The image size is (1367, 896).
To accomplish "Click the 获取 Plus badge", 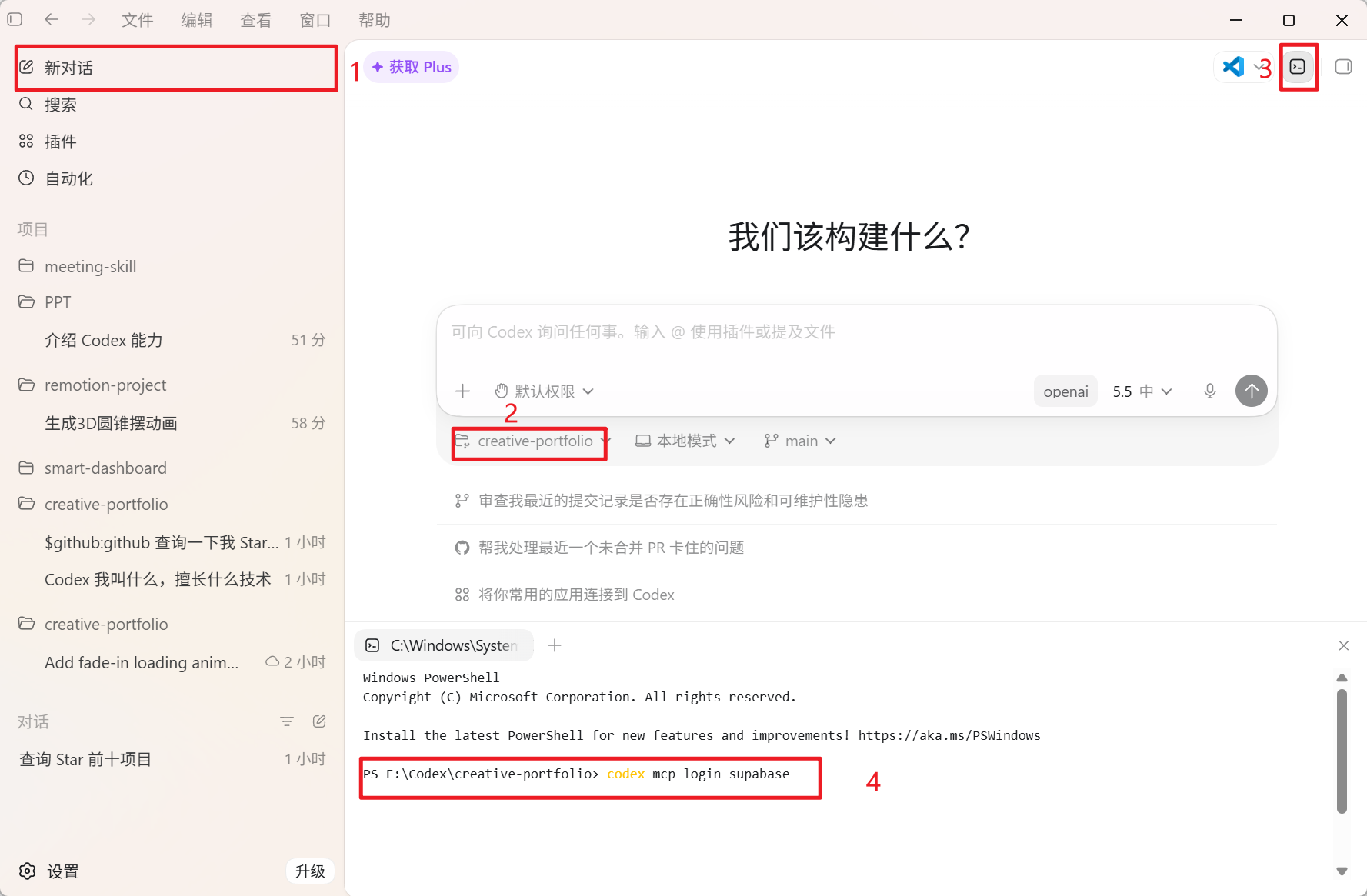I will tap(412, 67).
